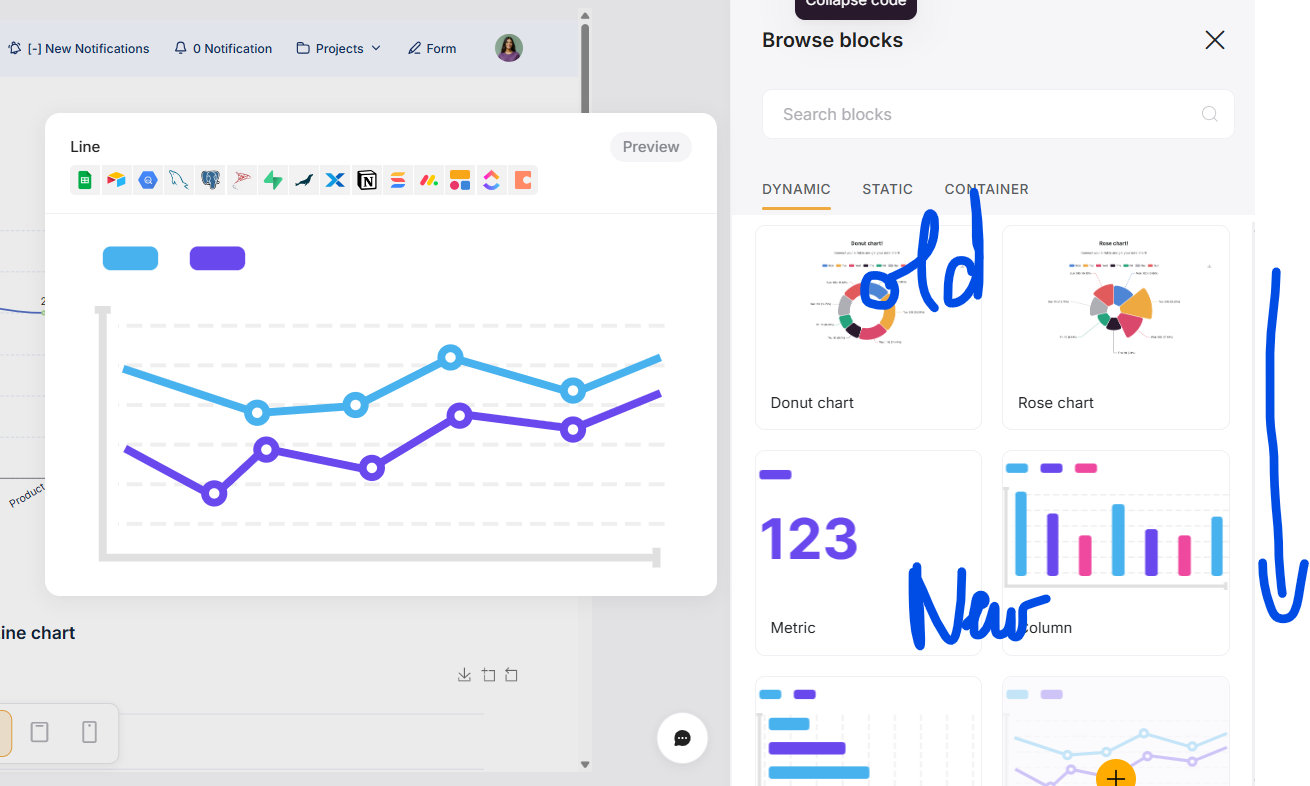
Task: Select the Column chart block
Action: (x=1115, y=553)
